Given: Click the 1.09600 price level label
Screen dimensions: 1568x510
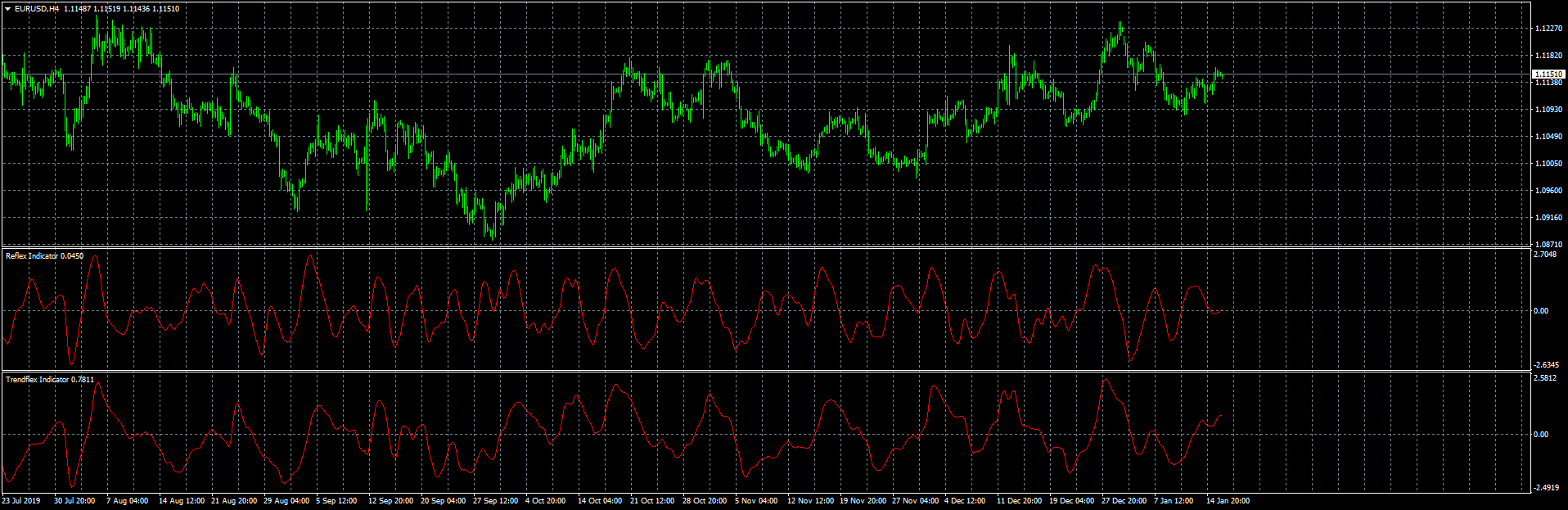Looking at the screenshot, I should pos(1549,191).
